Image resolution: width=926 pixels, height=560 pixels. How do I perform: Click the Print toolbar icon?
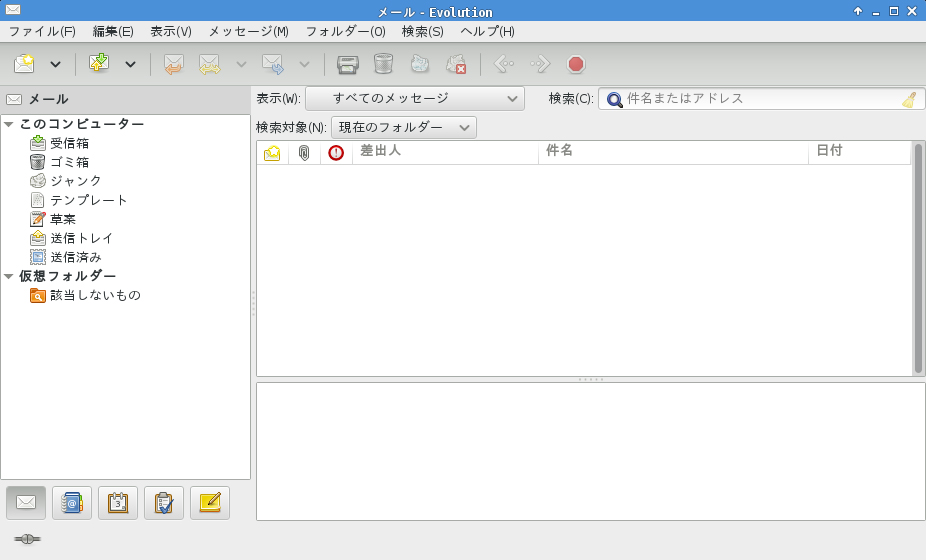coord(347,64)
